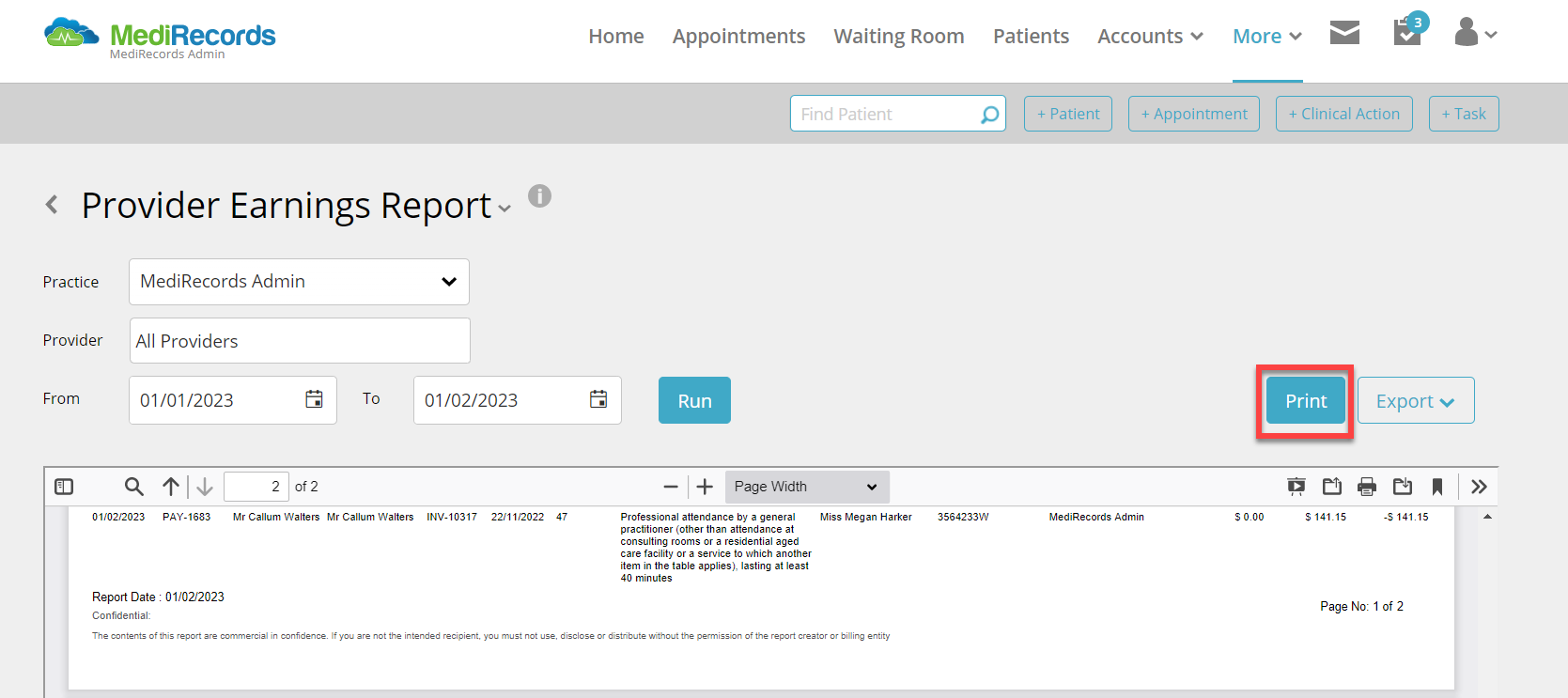Search within the report document
The height and width of the screenshot is (698, 1568).
[134, 487]
